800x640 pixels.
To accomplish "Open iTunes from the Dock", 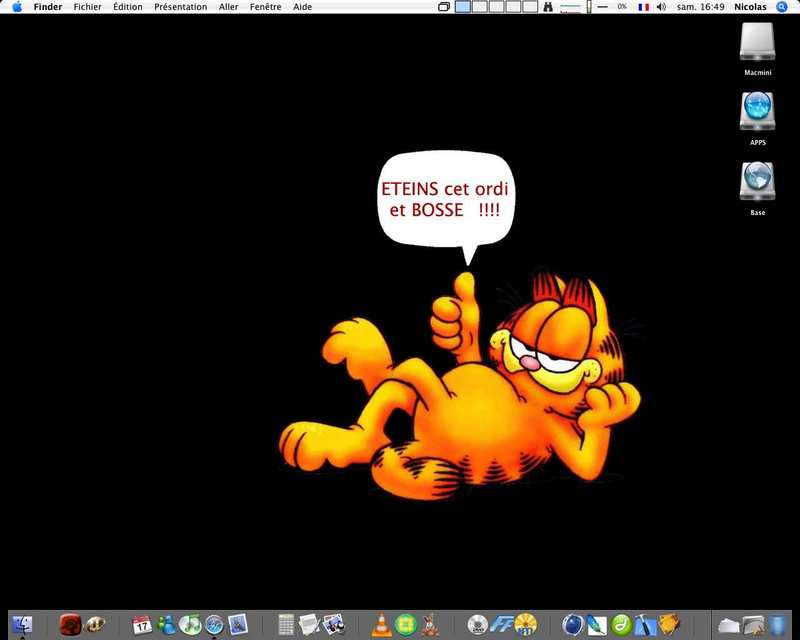I will (x=190, y=625).
